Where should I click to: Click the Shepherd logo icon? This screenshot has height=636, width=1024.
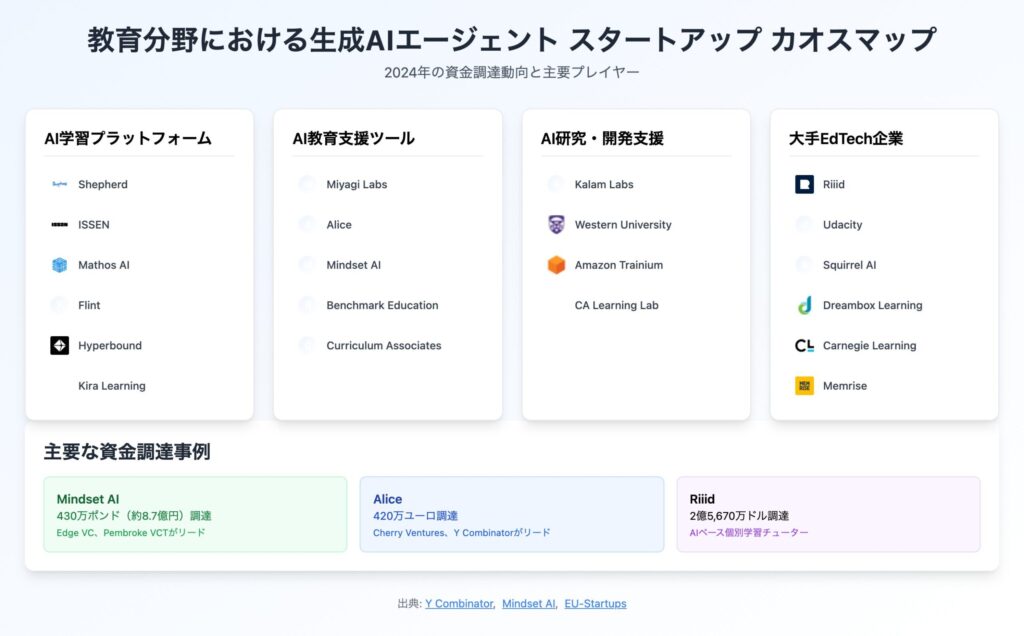tap(59, 184)
